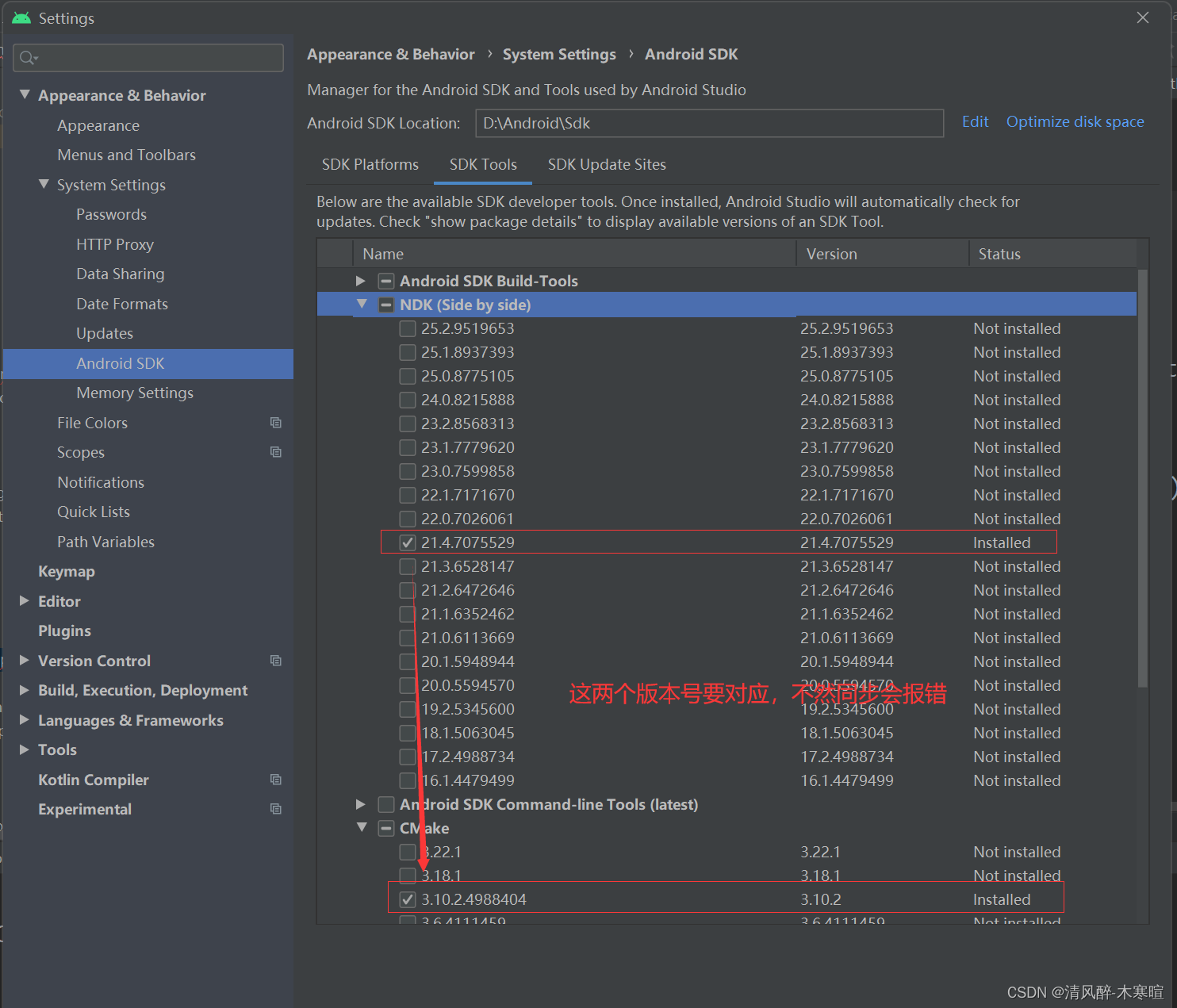
Task: Click the project-level icon beside Scopes
Action: point(275,452)
